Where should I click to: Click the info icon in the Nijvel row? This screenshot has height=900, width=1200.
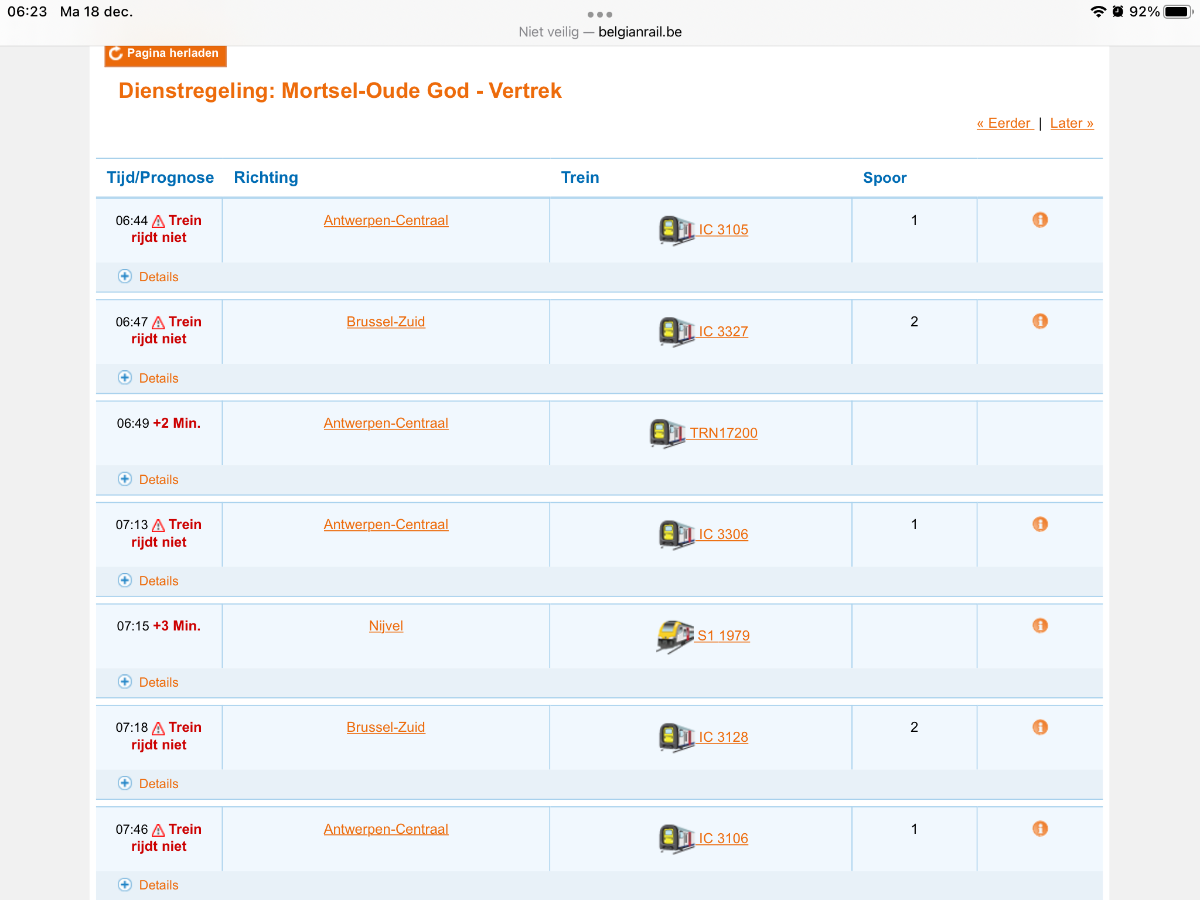1040,625
